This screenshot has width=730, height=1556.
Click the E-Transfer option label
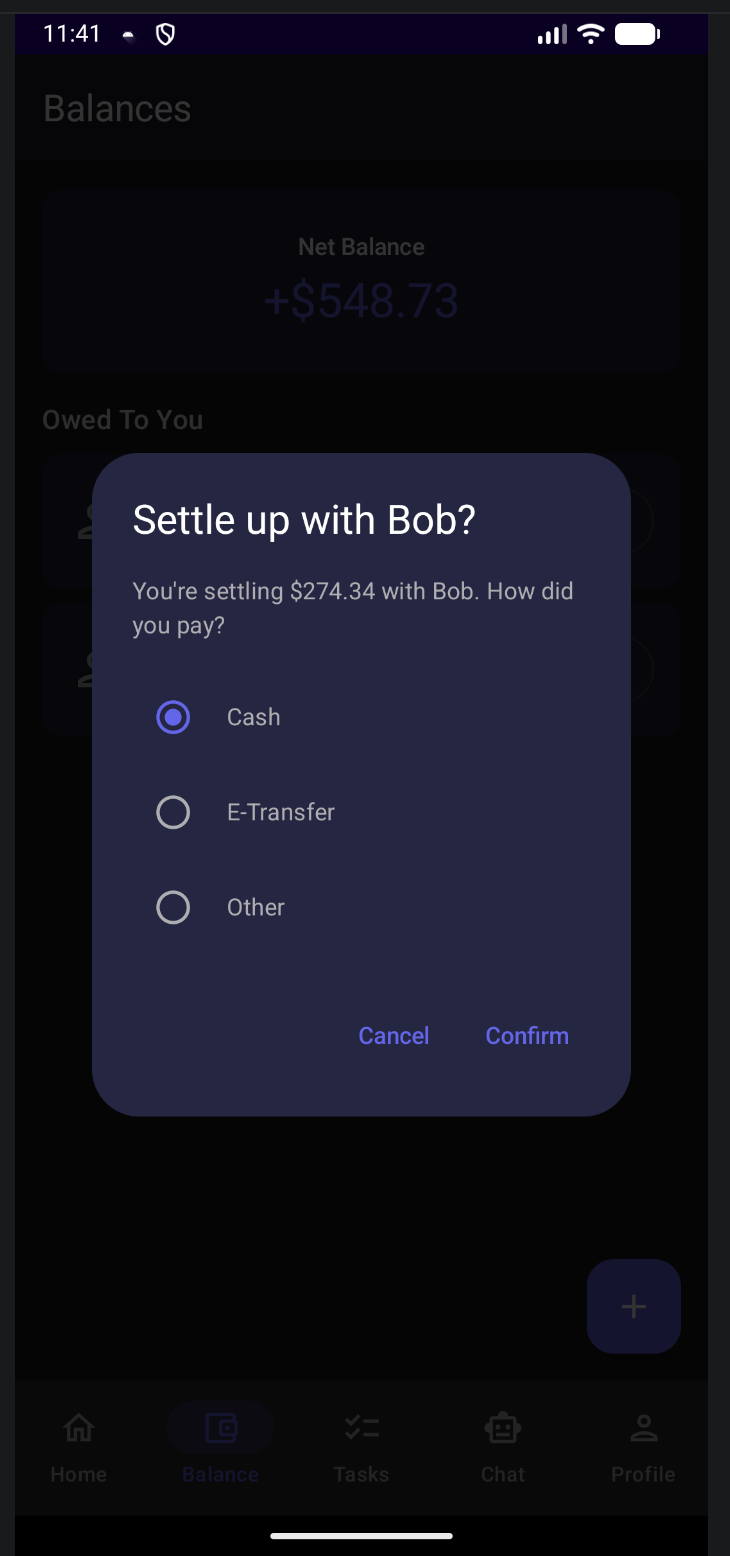tap(281, 812)
